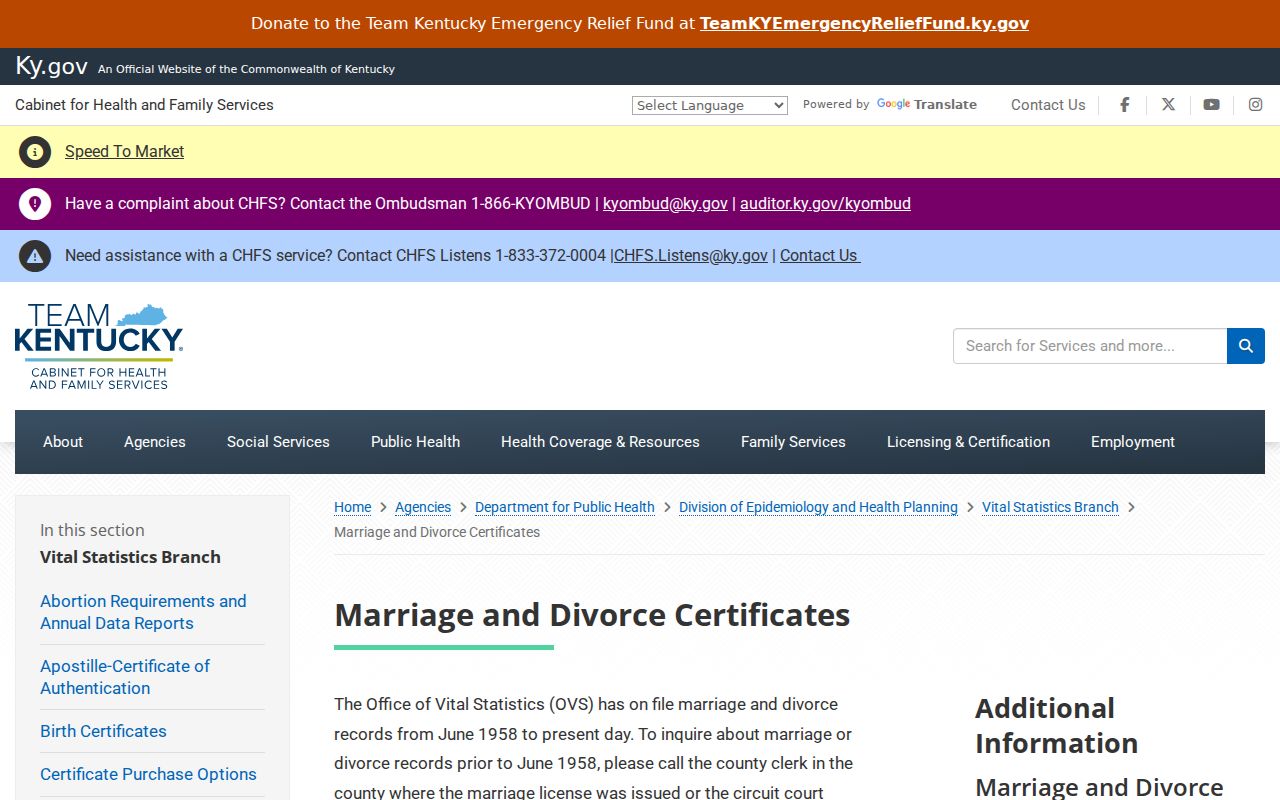Click the warning triangle icon in blue banner

click(x=35, y=256)
